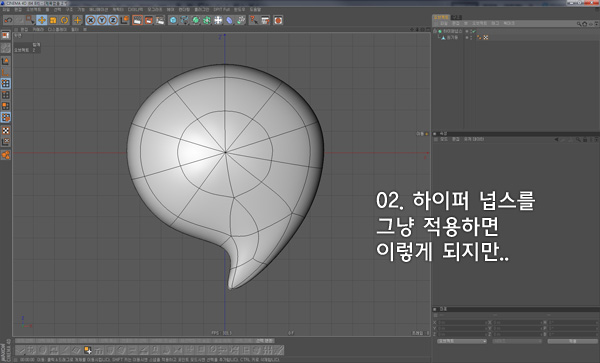The width and height of the screenshot is (600, 363).
Task: Click the X position input field
Action: coord(462,323)
